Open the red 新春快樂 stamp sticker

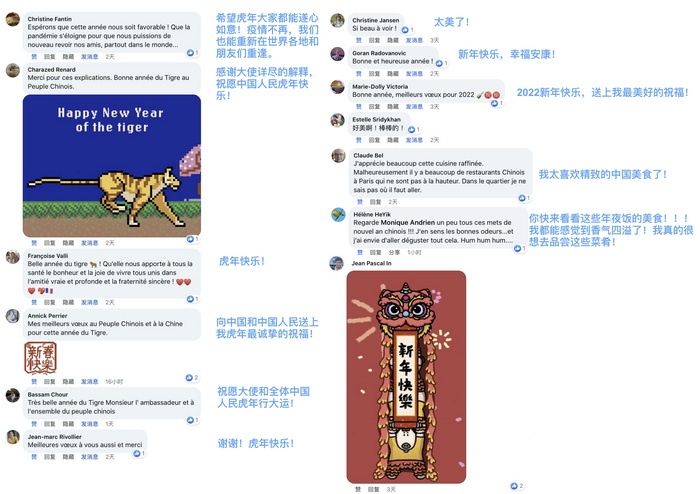click(40, 358)
